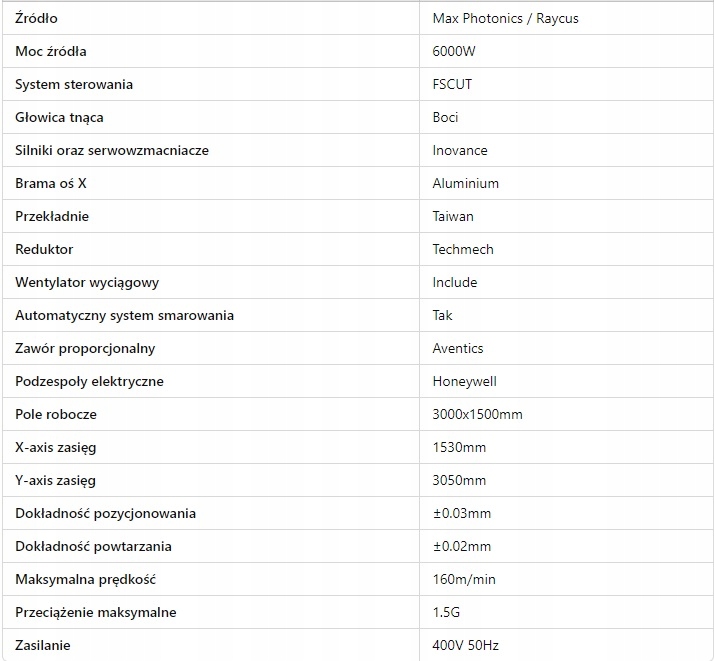Viewport: 714px width, 661px height.
Task: Click the "6000W" source power value
Action: click(452, 51)
